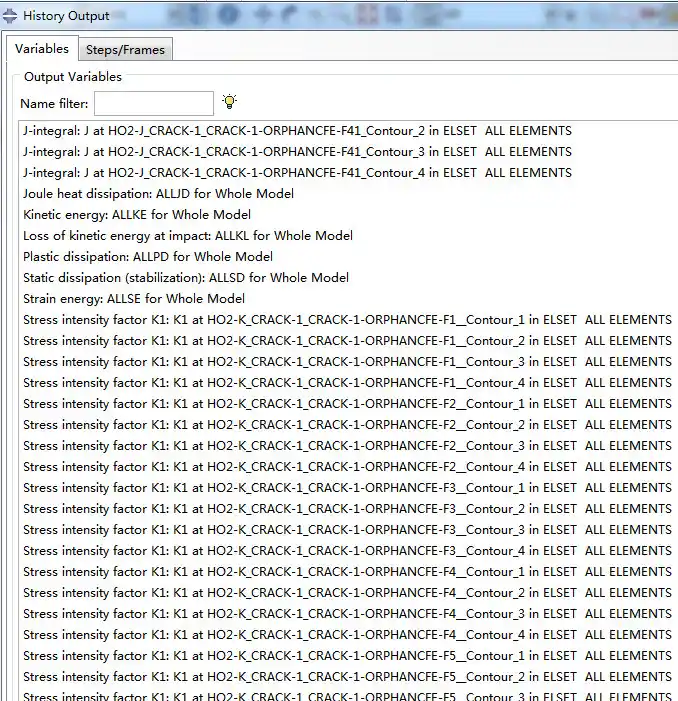Choose K1 at ORPHANCFE-F3 Contour_3

(347, 530)
